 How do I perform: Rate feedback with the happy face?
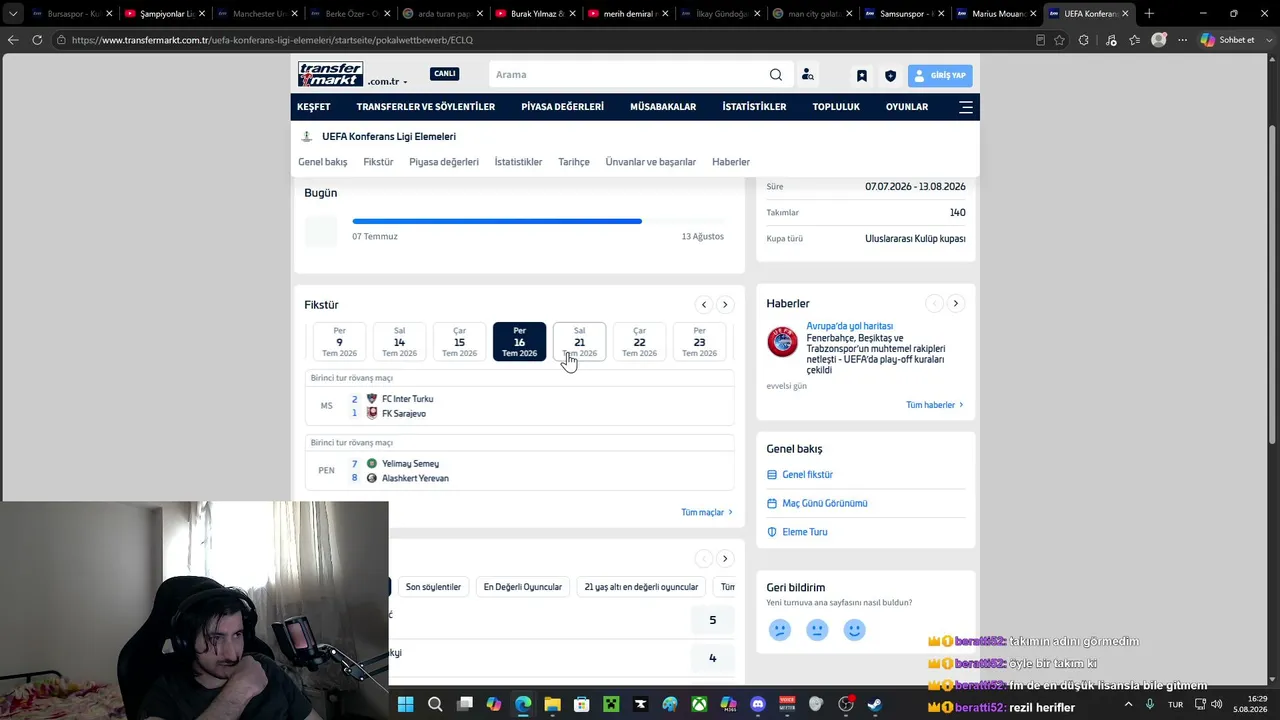[854, 630]
